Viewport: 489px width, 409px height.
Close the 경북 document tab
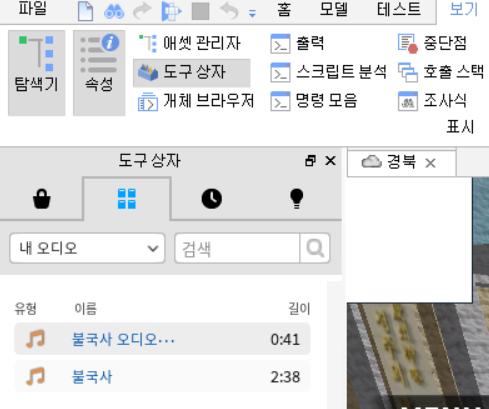click(430, 163)
